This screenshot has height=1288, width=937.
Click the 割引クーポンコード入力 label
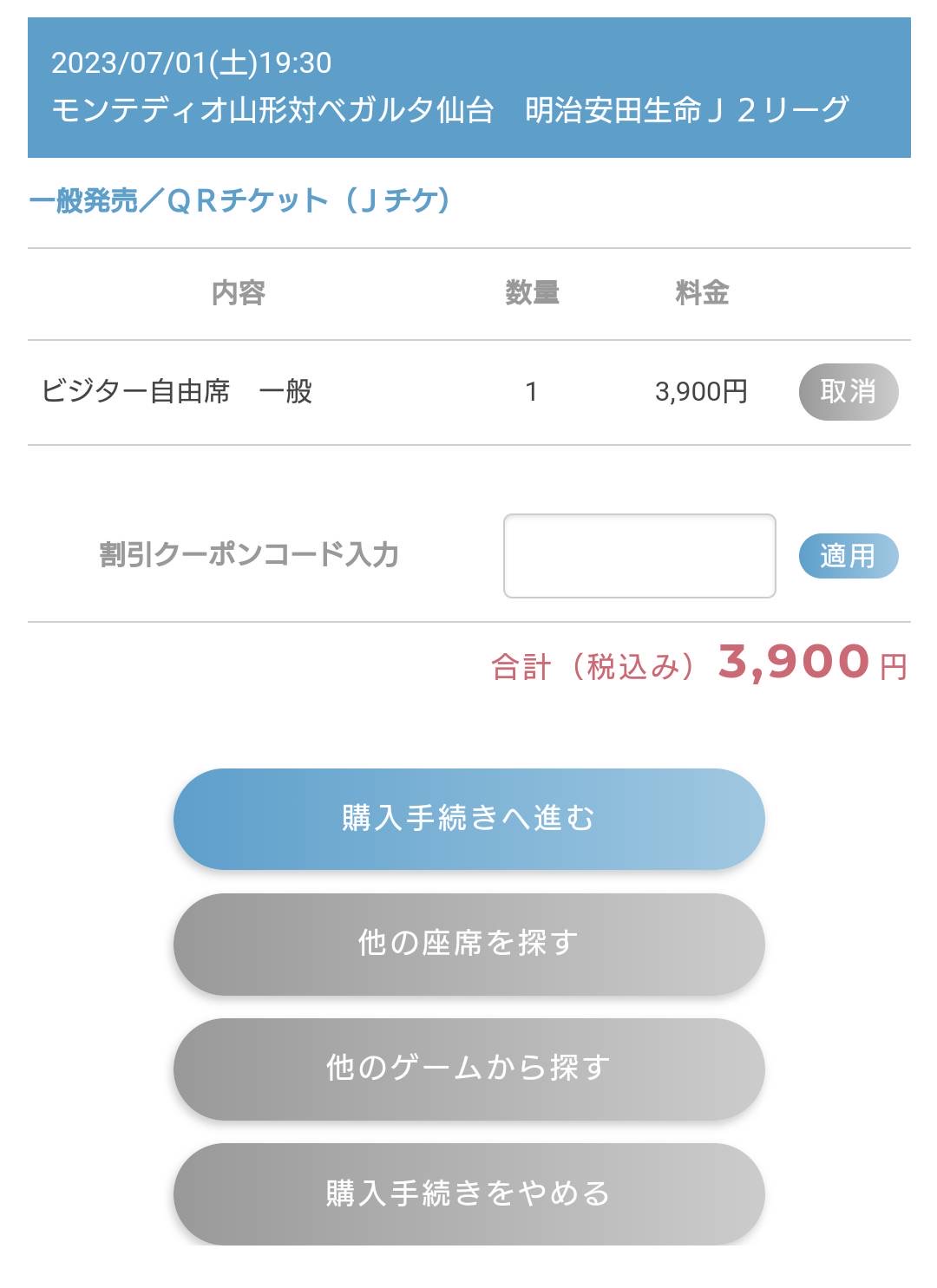pyautogui.click(x=249, y=555)
